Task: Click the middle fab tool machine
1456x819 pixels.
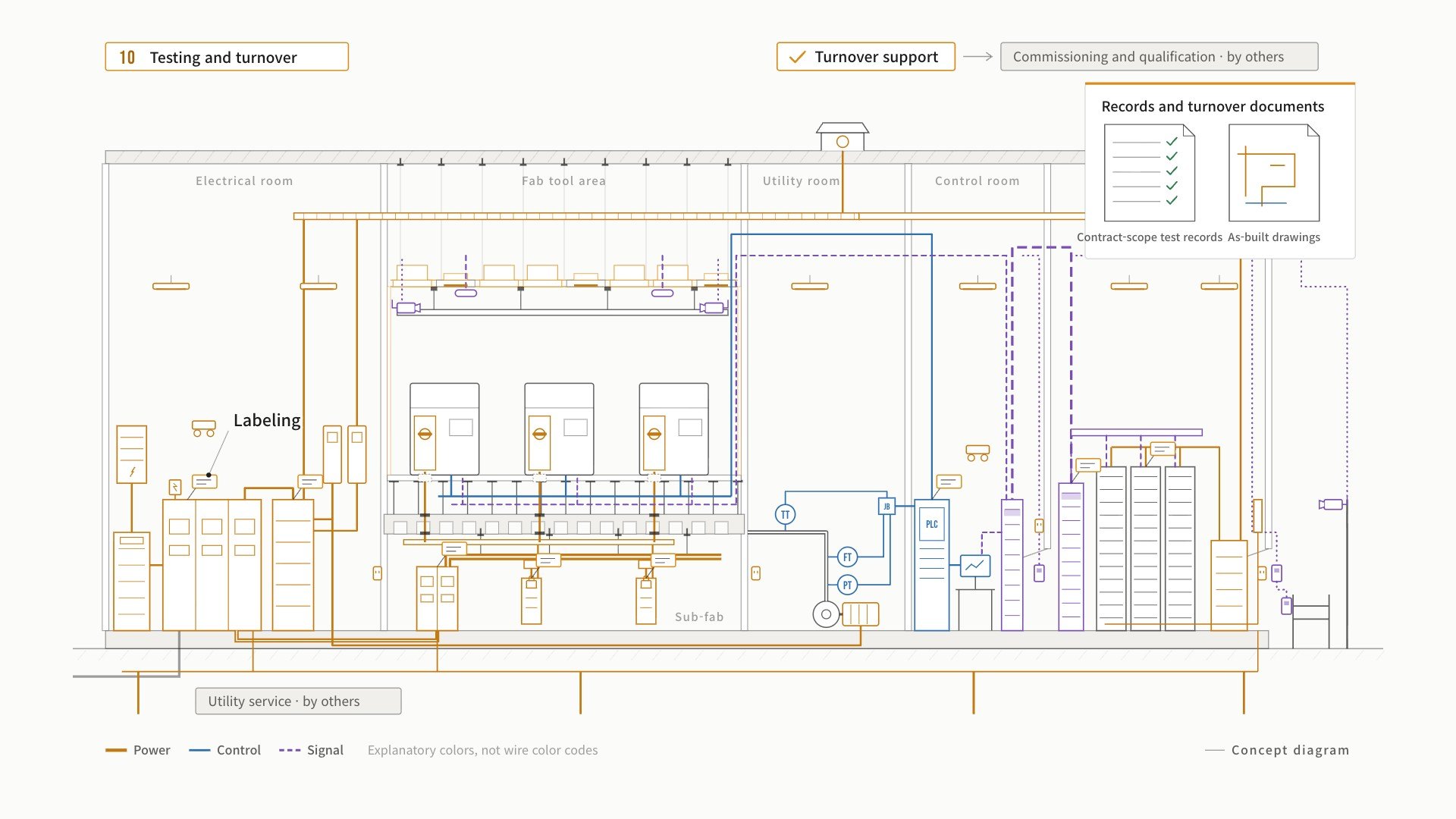Action: tap(559, 429)
